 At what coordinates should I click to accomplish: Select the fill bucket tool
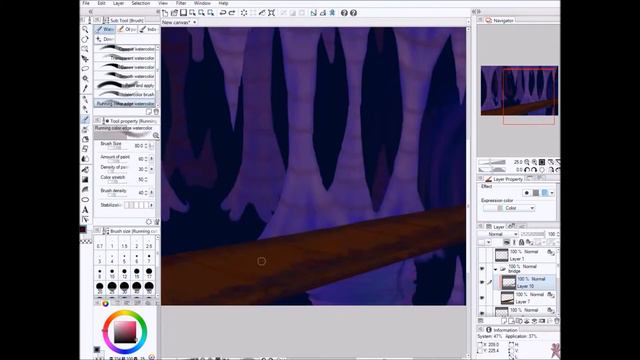click(85, 169)
